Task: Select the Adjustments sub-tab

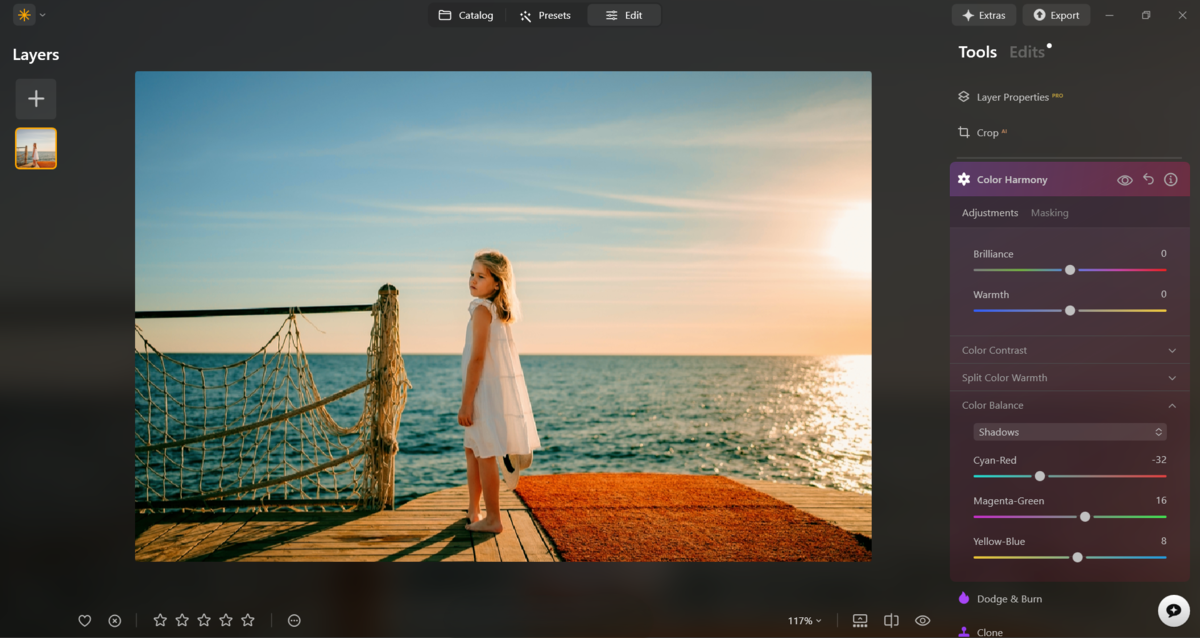Action: tap(990, 213)
